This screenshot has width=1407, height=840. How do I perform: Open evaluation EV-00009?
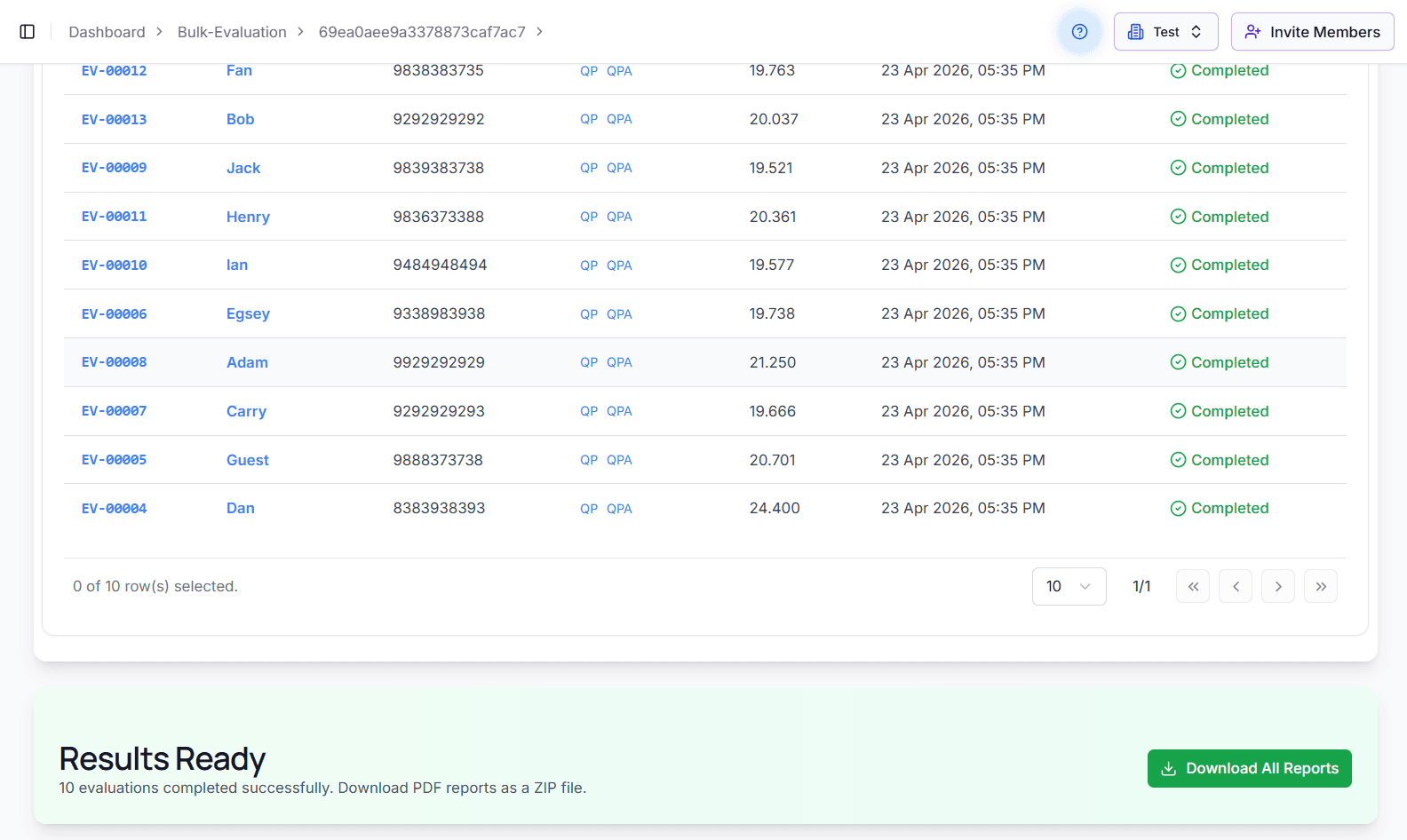click(114, 168)
